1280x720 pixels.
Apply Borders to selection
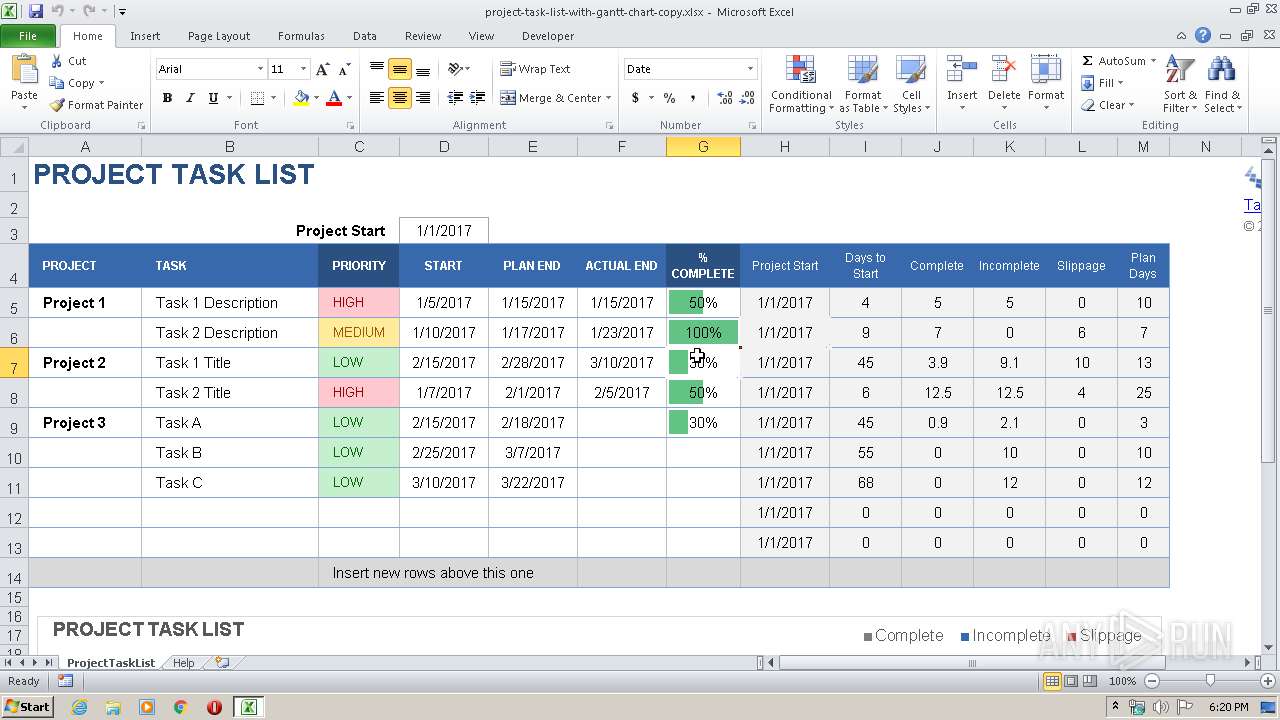257,98
